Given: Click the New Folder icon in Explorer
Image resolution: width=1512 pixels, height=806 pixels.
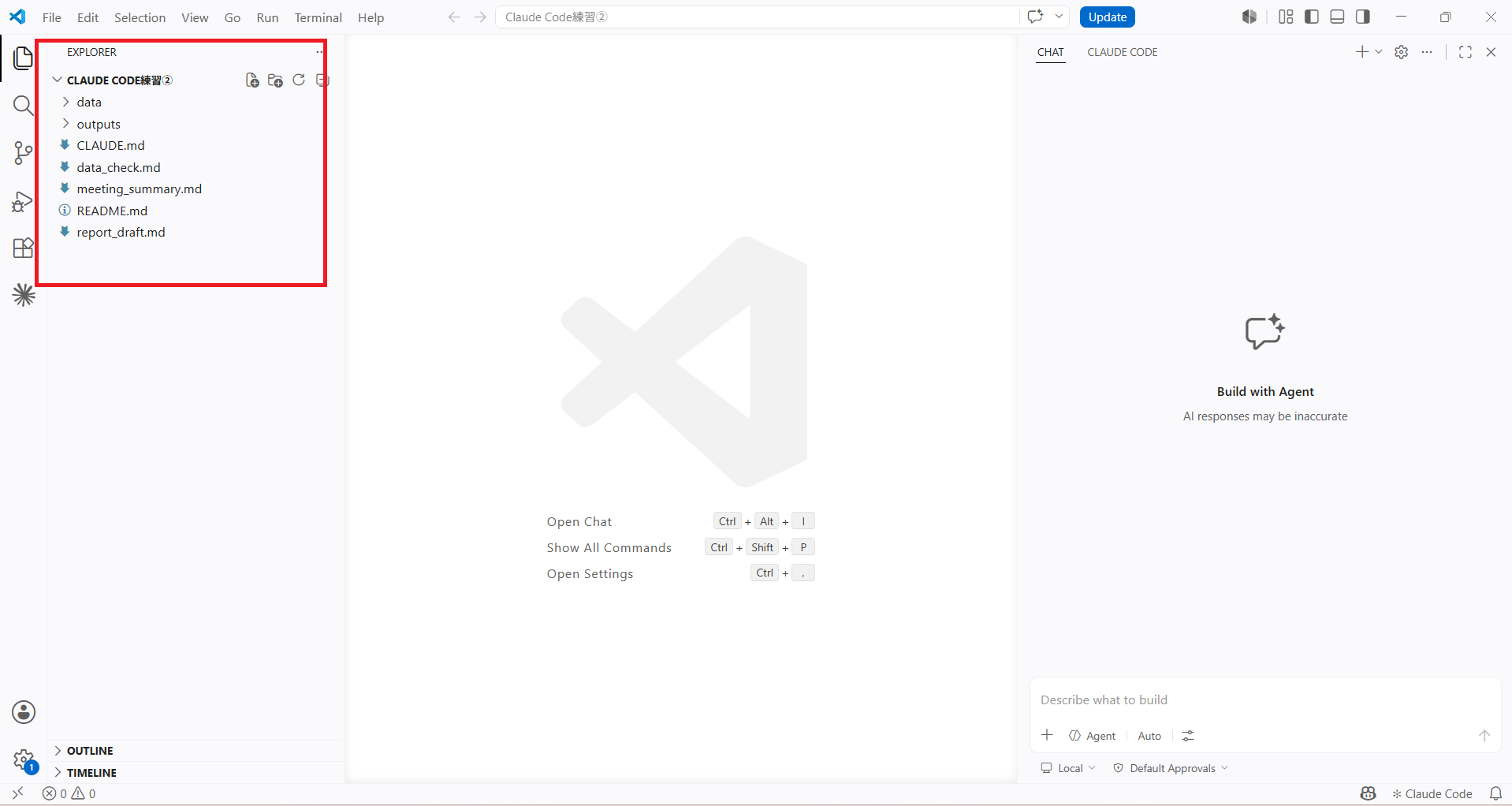Looking at the screenshot, I should pos(275,80).
